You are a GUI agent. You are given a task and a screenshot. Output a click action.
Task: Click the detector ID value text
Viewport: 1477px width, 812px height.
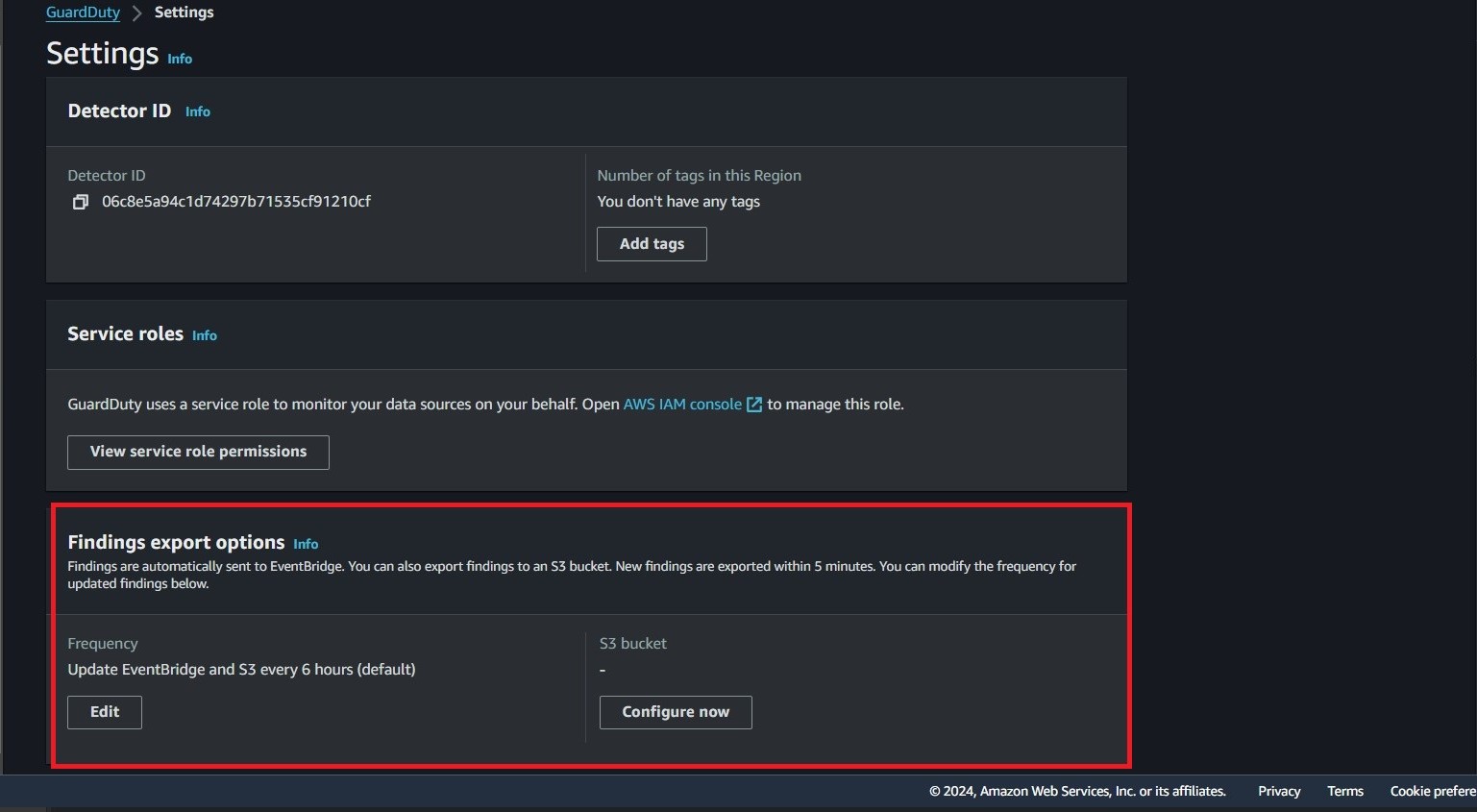pos(236,202)
